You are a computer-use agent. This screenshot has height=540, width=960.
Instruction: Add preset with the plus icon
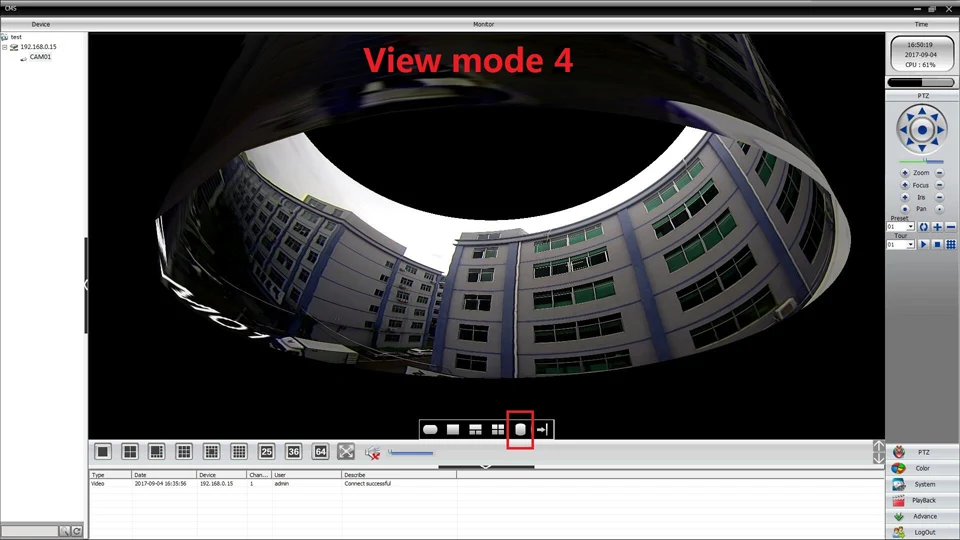pyautogui.click(x=937, y=227)
